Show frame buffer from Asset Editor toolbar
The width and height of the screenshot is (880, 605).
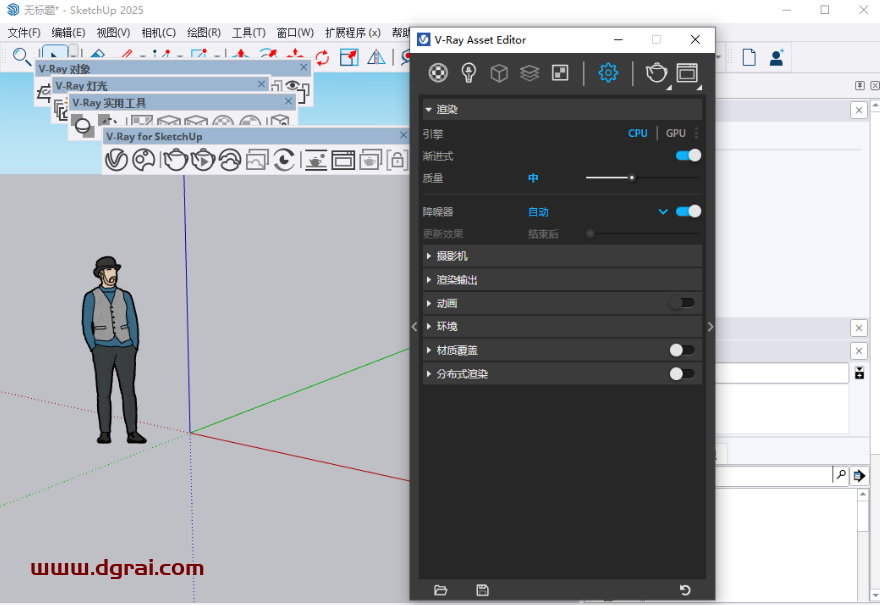(x=687, y=73)
